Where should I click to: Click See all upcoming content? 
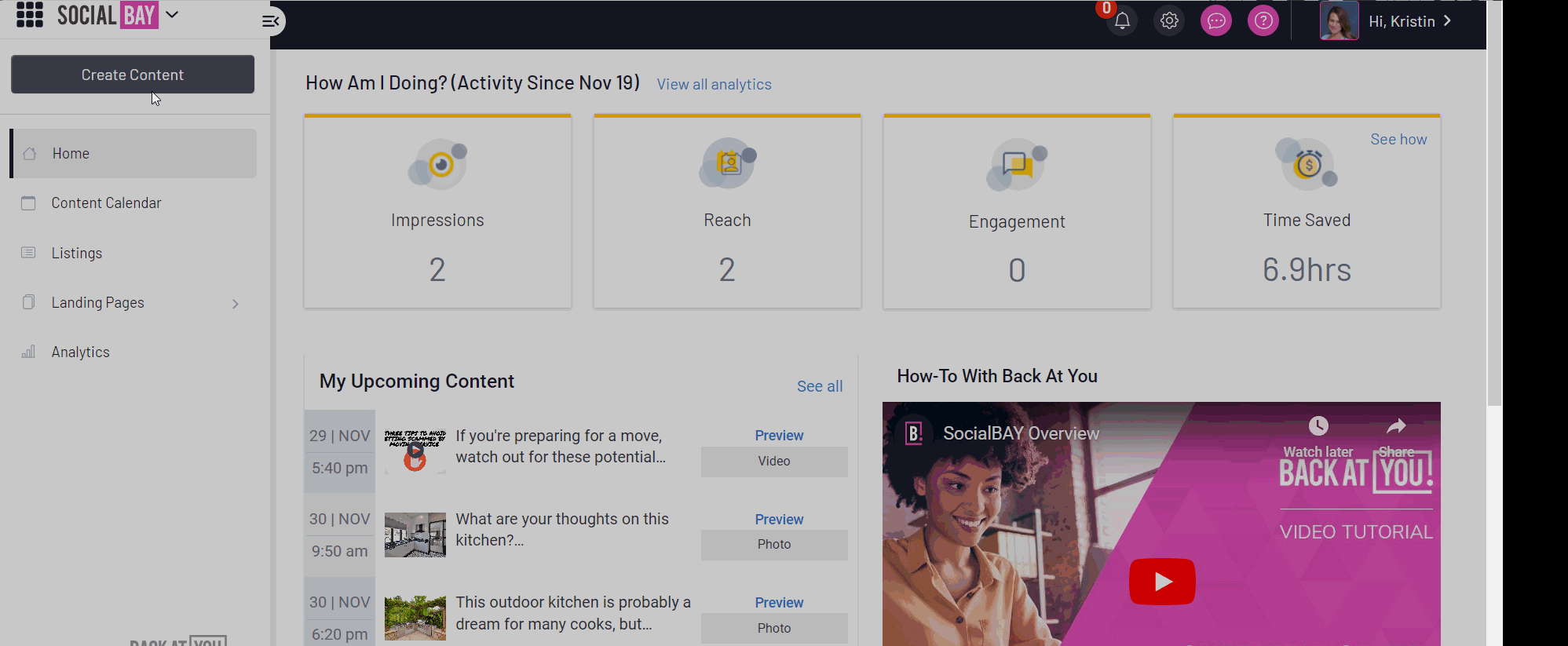coord(820,386)
